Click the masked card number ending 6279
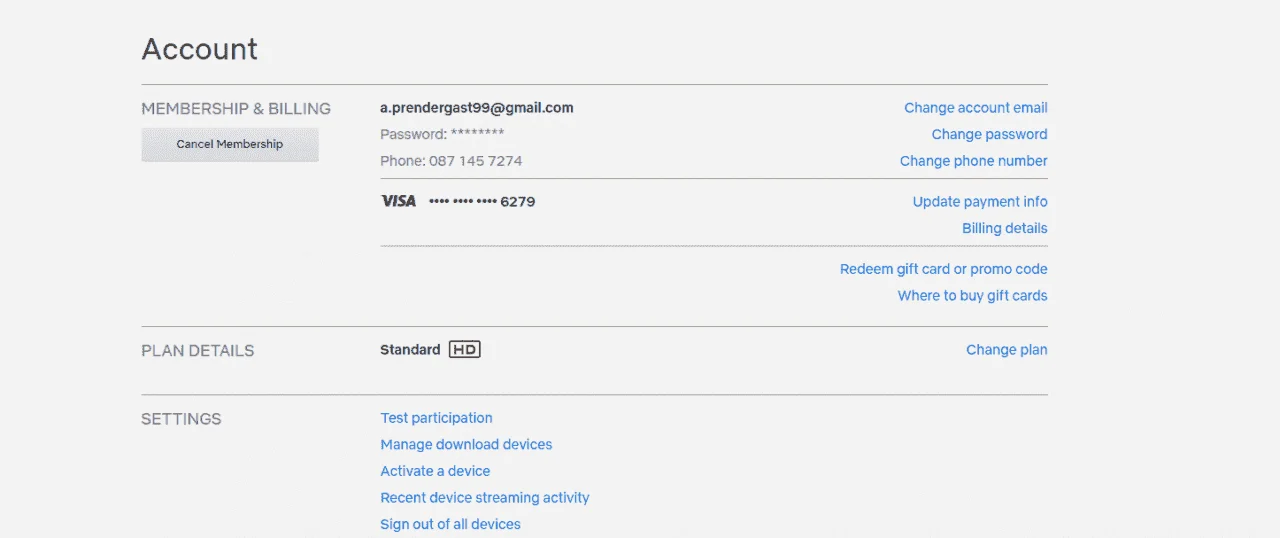 (x=482, y=202)
